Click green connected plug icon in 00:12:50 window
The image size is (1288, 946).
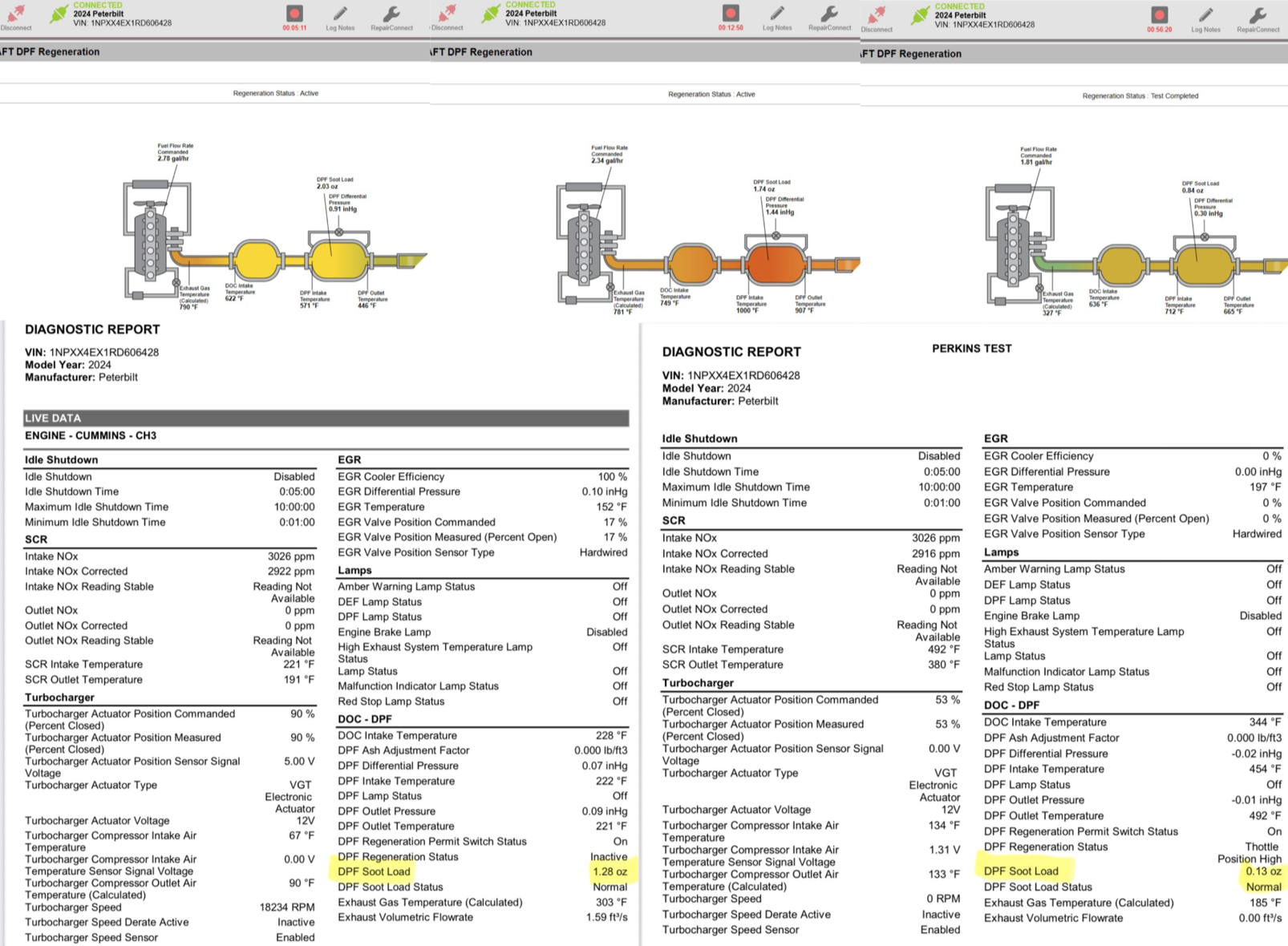coord(491,14)
